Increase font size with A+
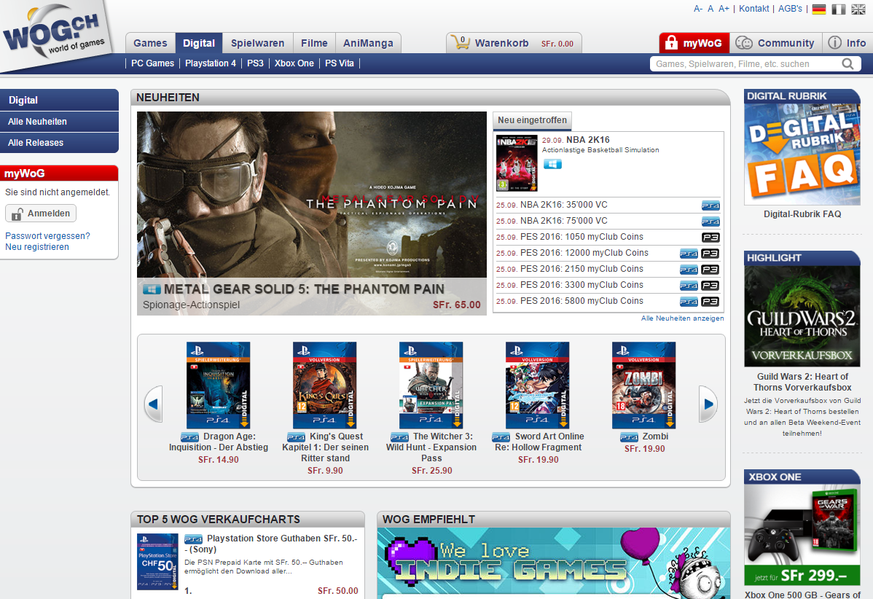 pos(724,9)
